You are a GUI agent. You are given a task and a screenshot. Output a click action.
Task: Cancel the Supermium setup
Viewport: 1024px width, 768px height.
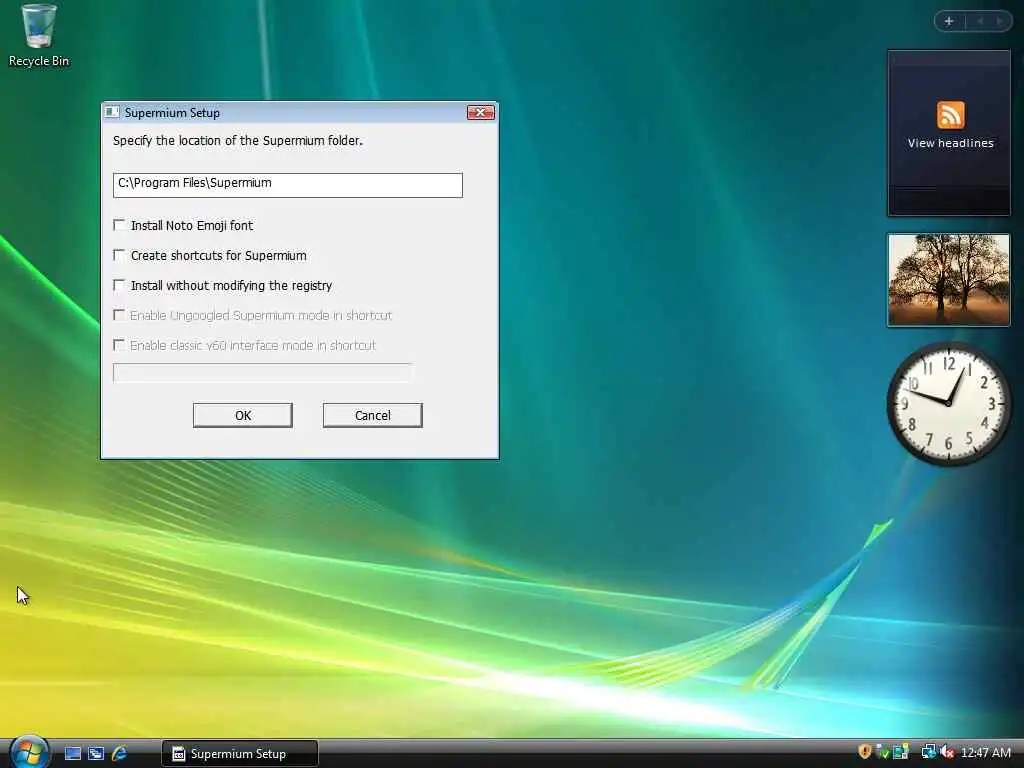tap(372, 415)
